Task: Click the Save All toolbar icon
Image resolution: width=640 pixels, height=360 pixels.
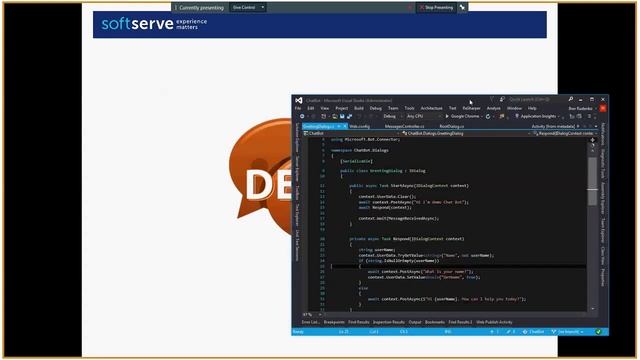Action: (x=349, y=116)
